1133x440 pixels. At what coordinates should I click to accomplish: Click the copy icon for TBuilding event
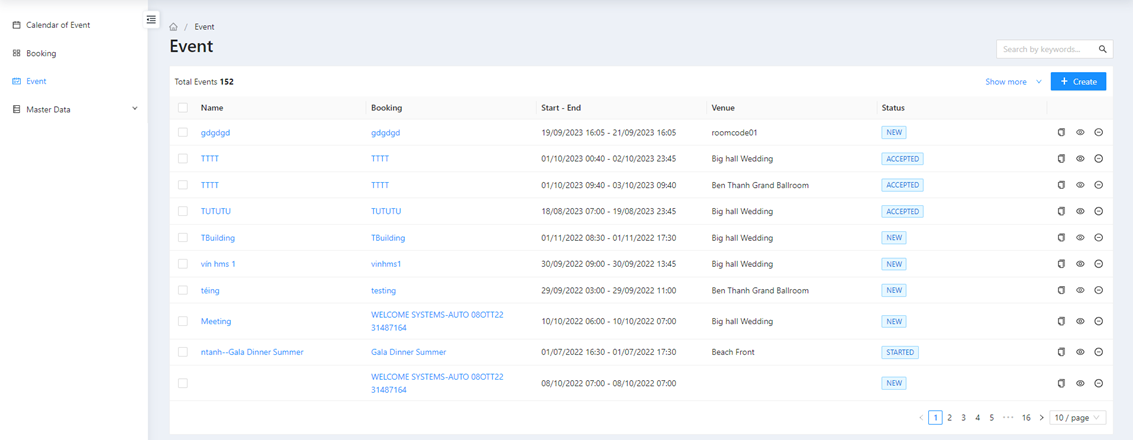point(1061,238)
